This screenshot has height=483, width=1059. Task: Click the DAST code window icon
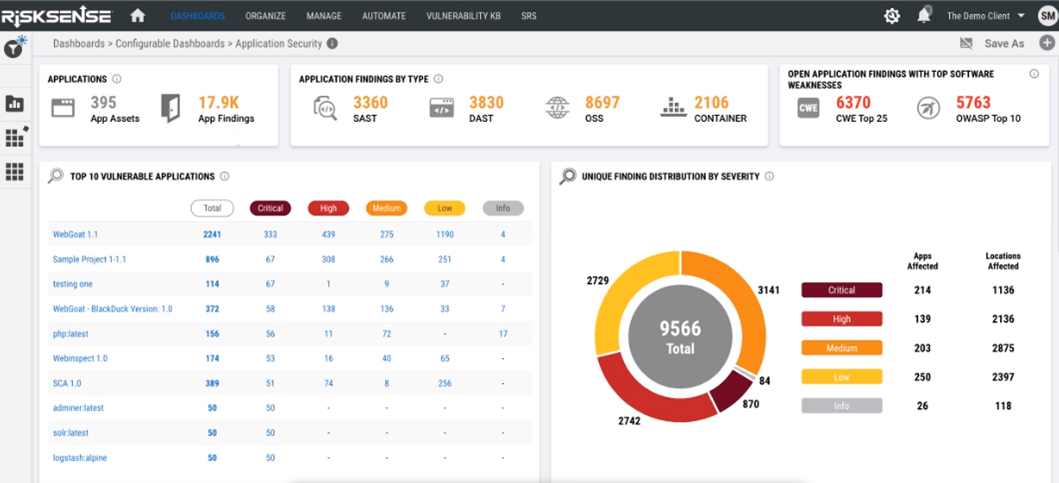pyautogui.click(x=441, y=109)
